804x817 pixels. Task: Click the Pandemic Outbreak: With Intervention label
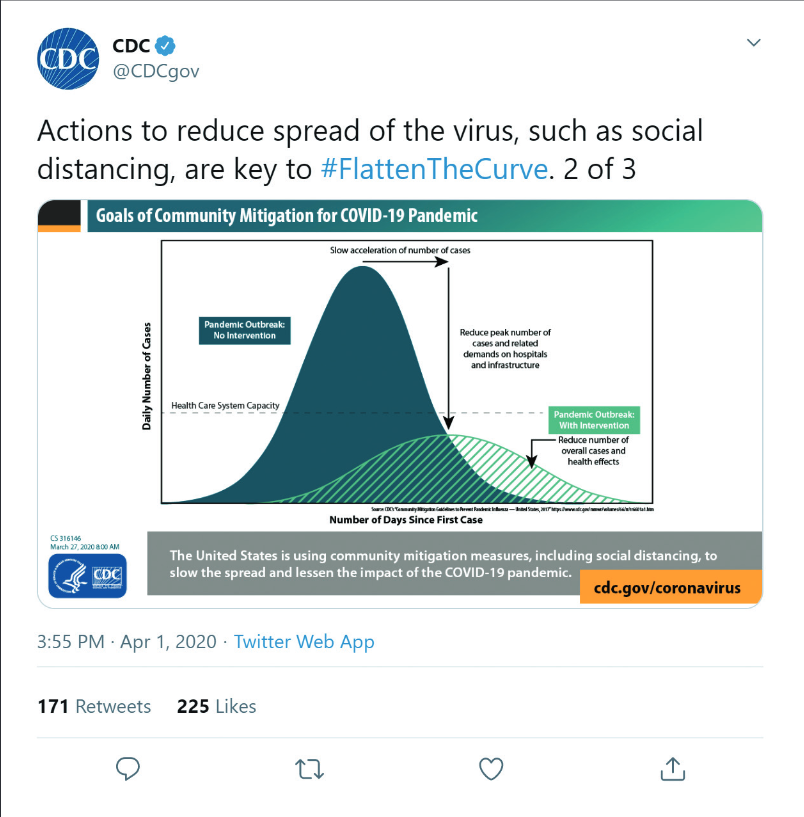point(594,420)
